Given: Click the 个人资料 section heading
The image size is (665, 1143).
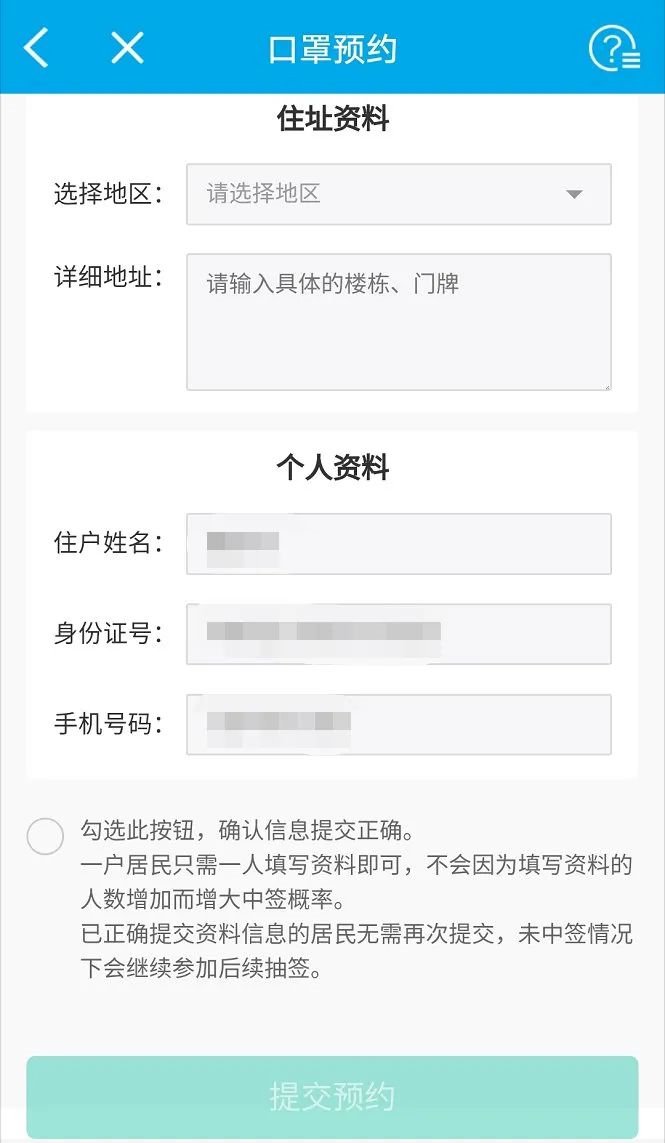Looking at the screenshot, I should tap(332, 468).
